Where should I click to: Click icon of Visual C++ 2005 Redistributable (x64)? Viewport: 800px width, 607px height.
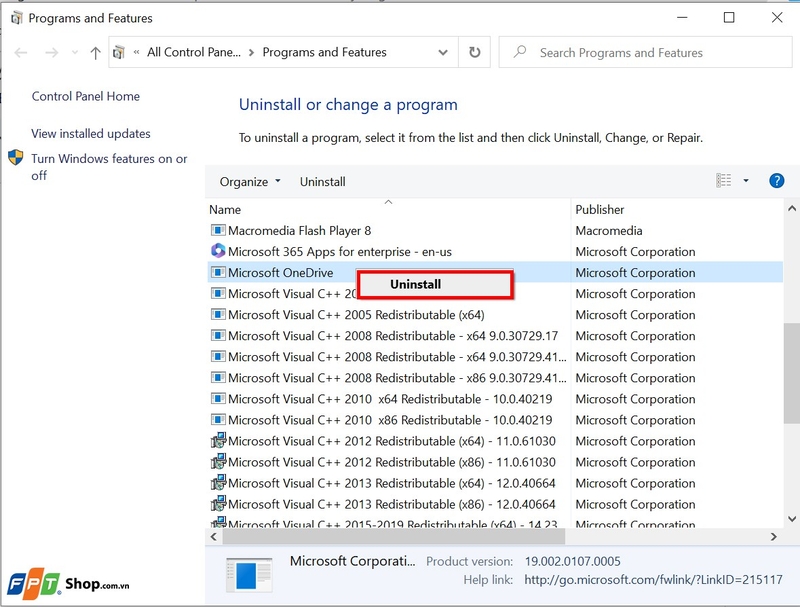coord(218,314)
